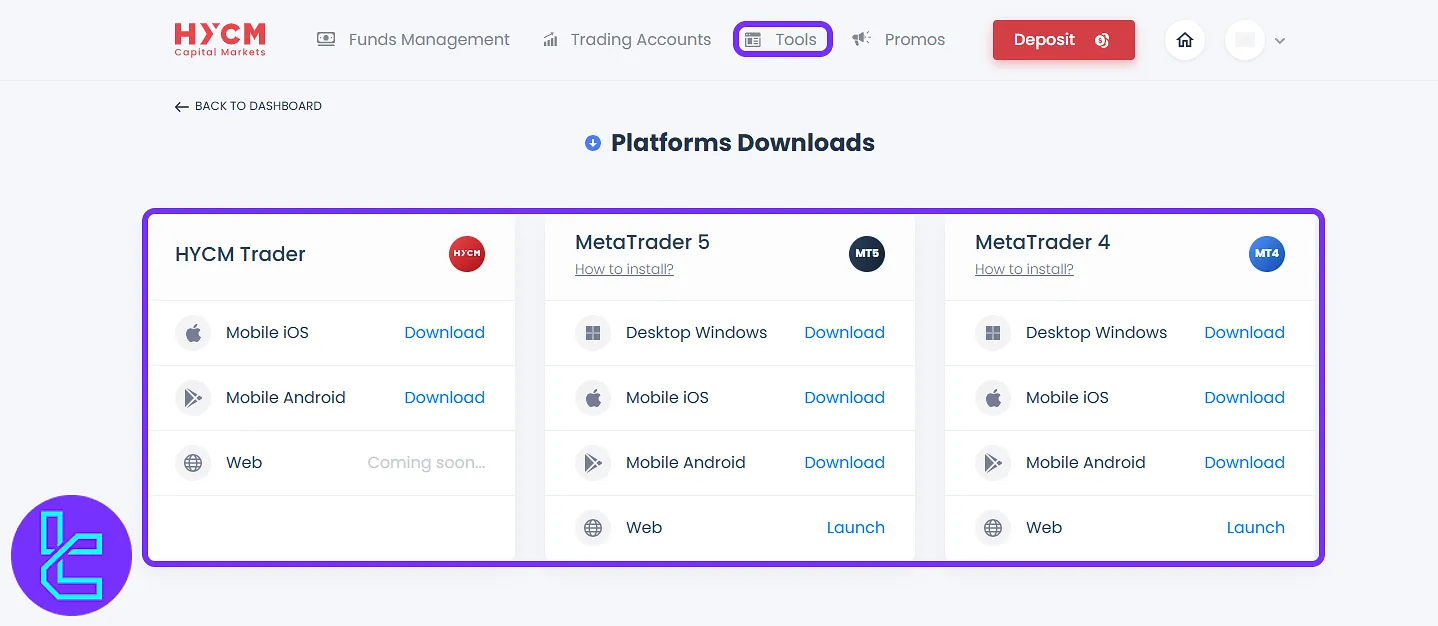The height and width of the screenshot is (626, 1438).
Task: Download MetaTrader 5 Mobile Android
Action: pyautogui.click(x=844, y=463)
